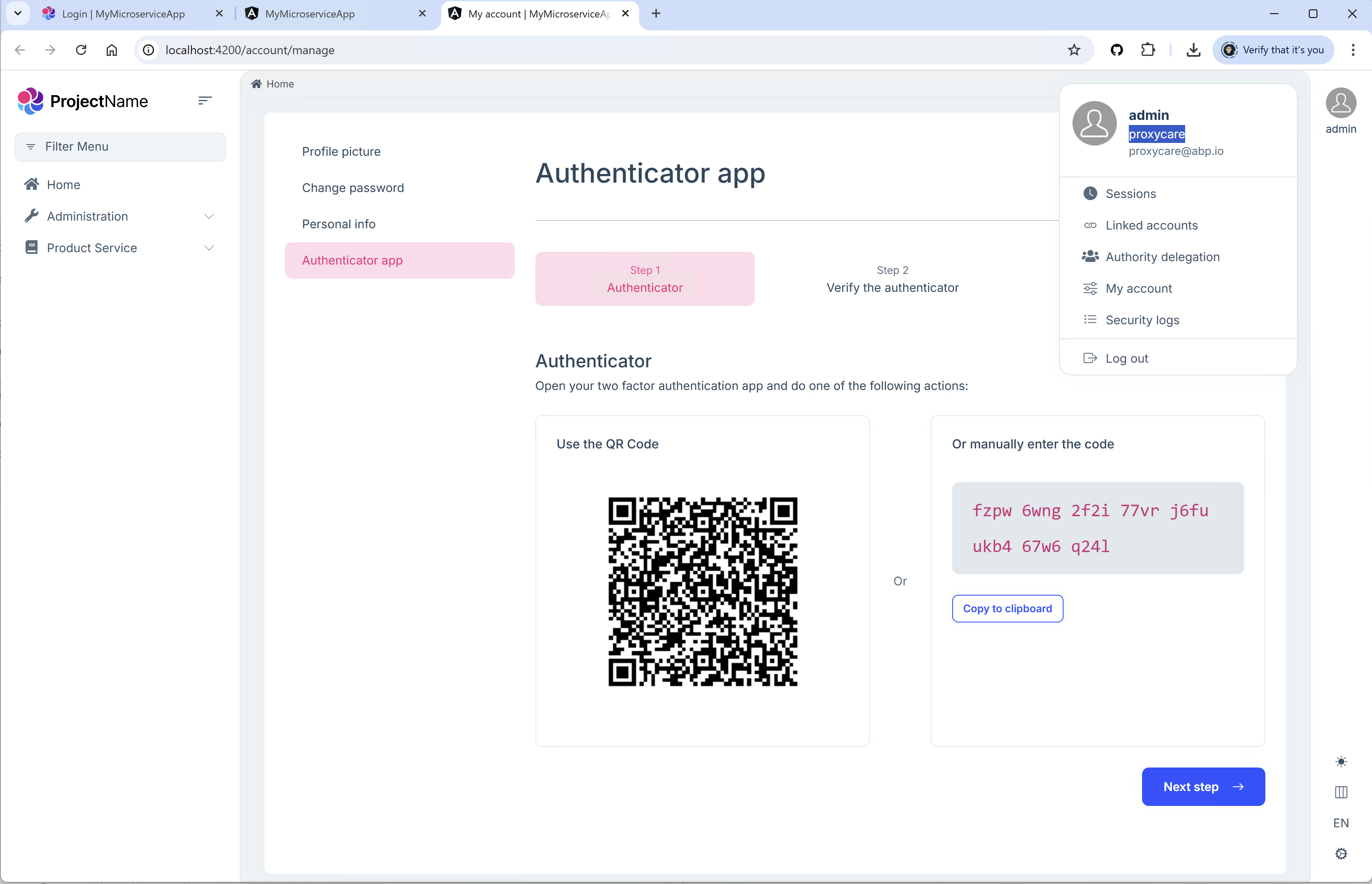Click the Copy to clipboard button
The height and width of the screenshot is (884, 1372).
(x=1007, y=608)
